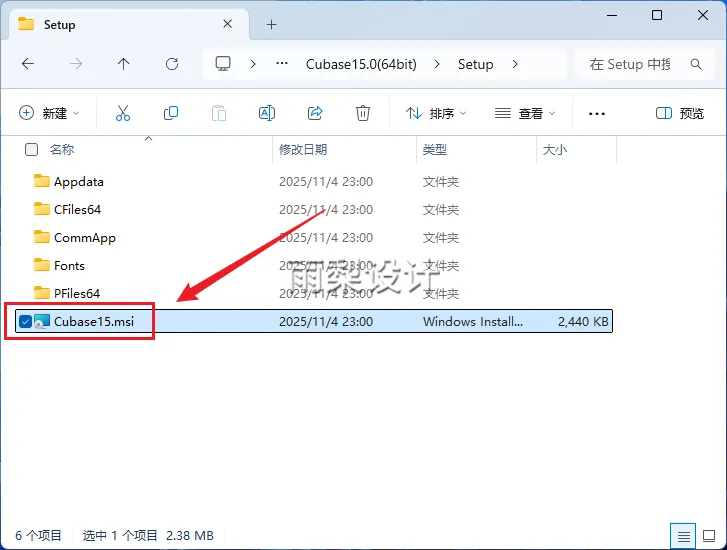Viewport: 727px width, 550px height.
Task: Click the Cubase15.msi row modified date
Action: [x=326, y=321]
